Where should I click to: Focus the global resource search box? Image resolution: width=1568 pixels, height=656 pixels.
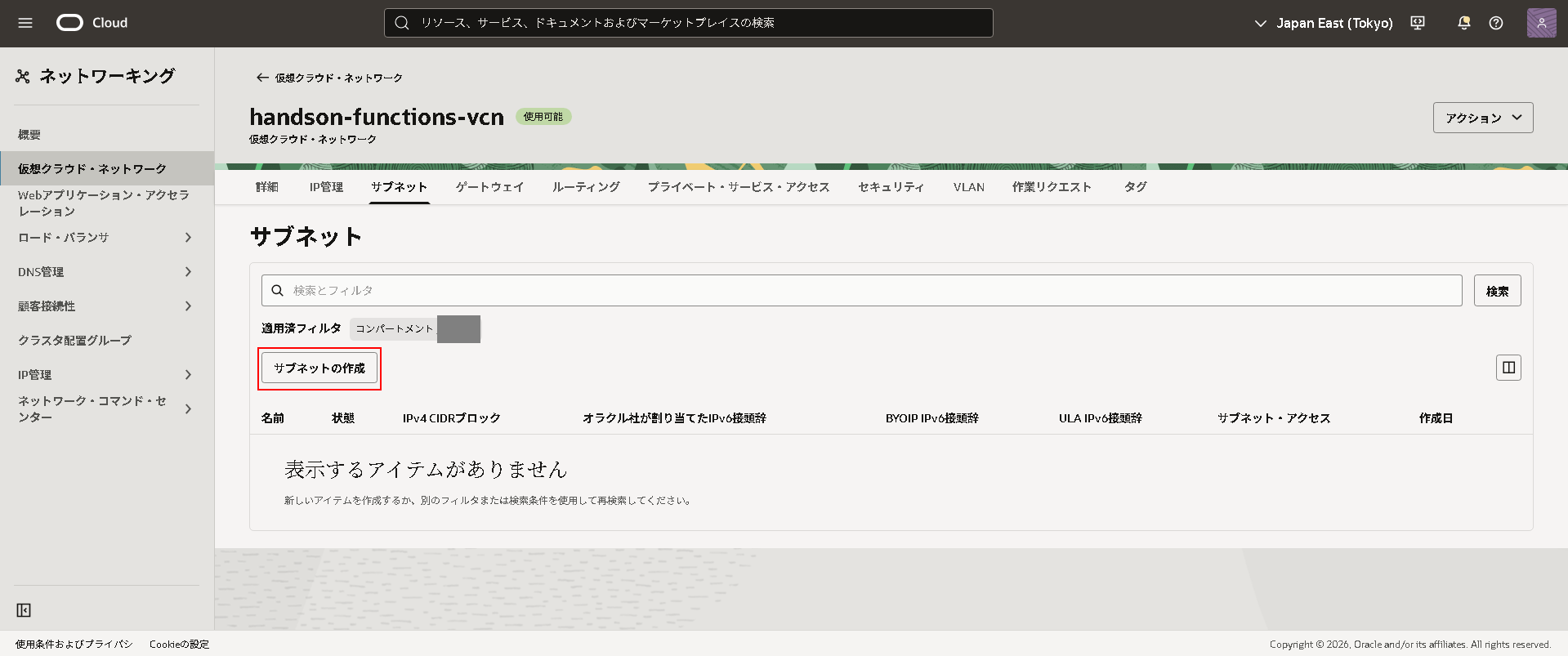coord(689,23)
